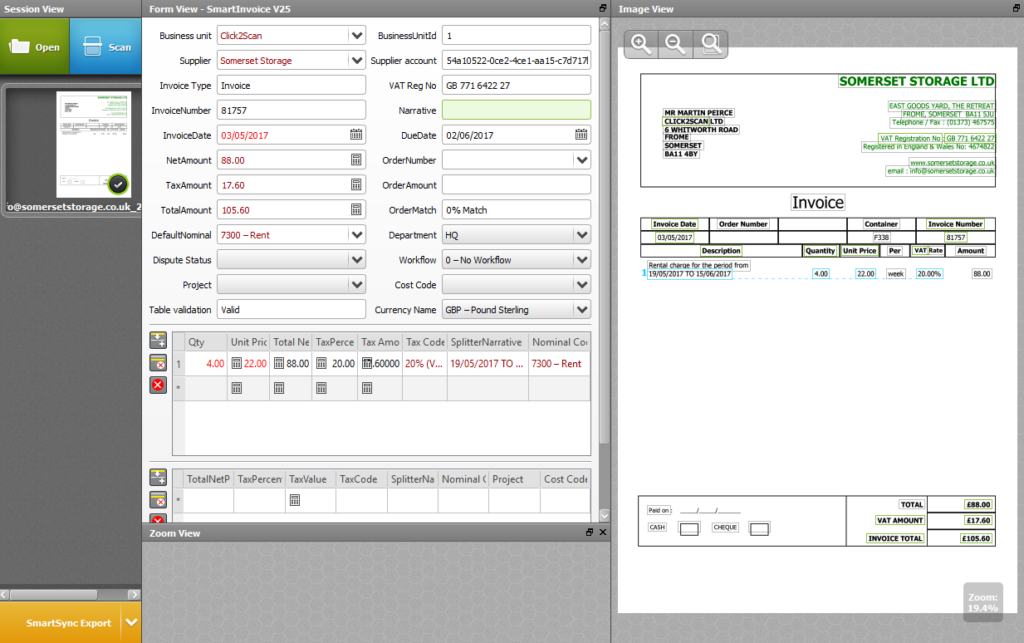
Task: Open calculator in new-row Total Net cell
Action: tap(279, 388)
